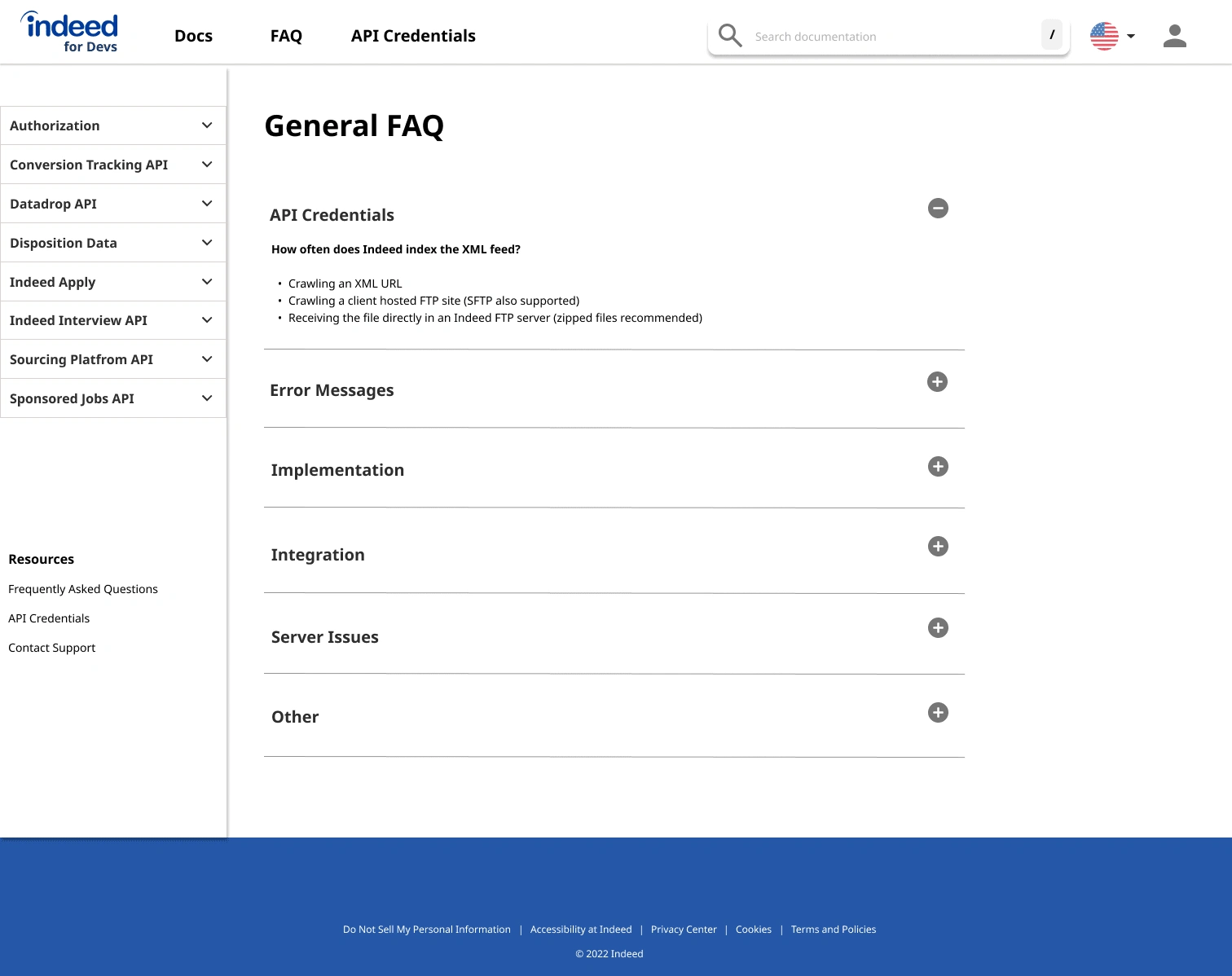
Task: Open the user account profile icon
Action: pyautogui.click(x=1174, y=36)
